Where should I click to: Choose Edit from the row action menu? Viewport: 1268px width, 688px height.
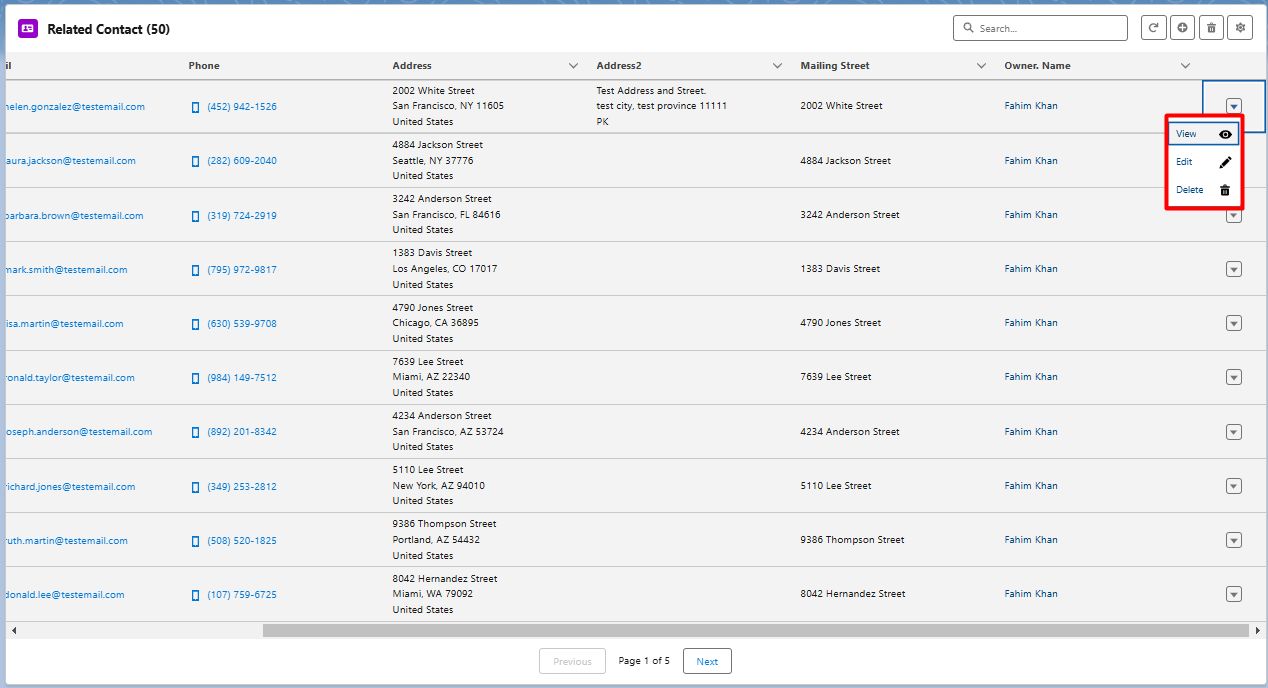1204,162
